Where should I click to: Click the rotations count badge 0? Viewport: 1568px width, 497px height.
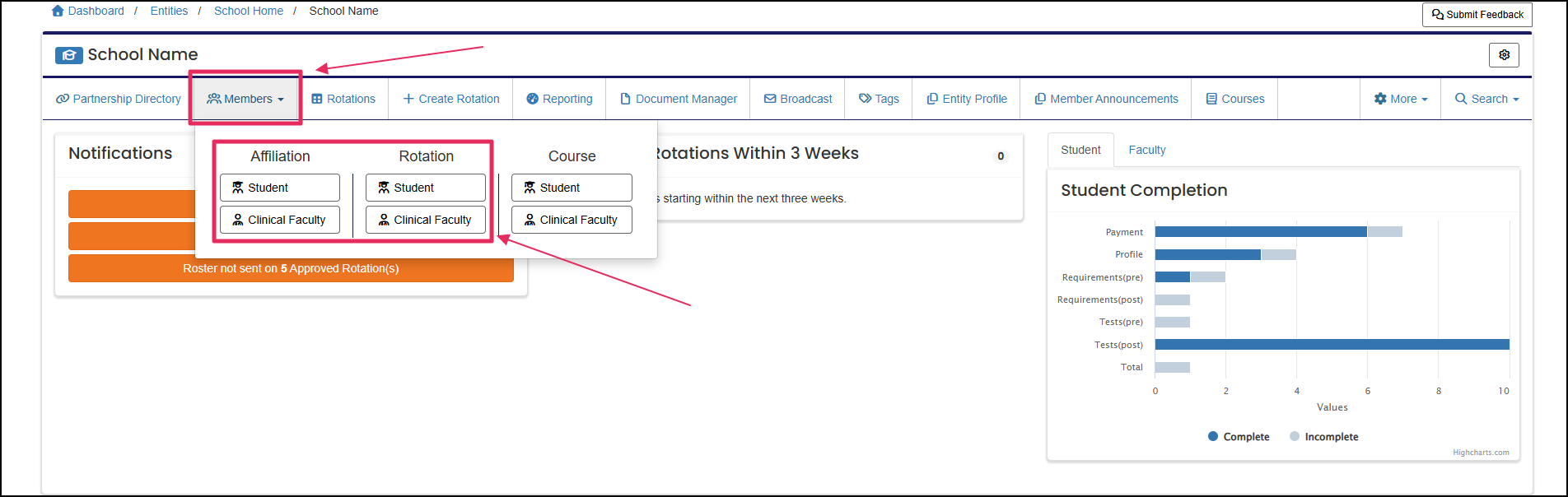point(1001,156)
